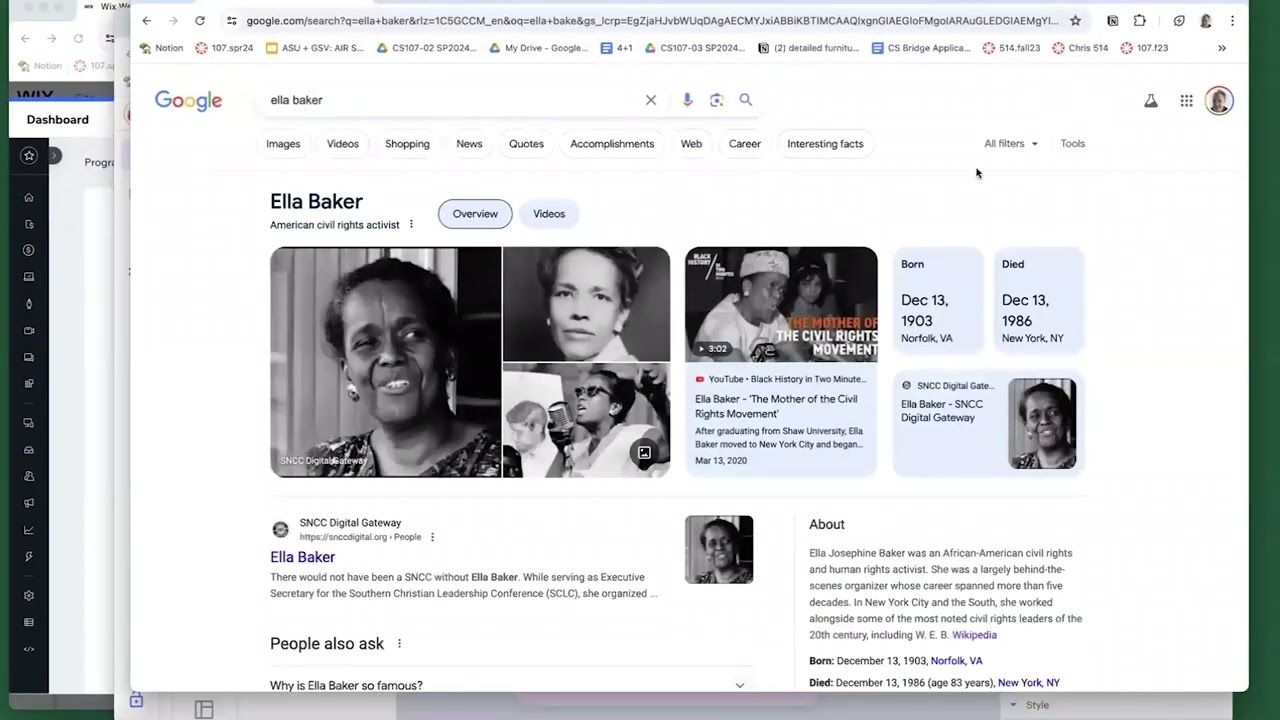Open the settings gear in Wix sidebar
Screen dimensions: 1280x720
click(29, 595)
